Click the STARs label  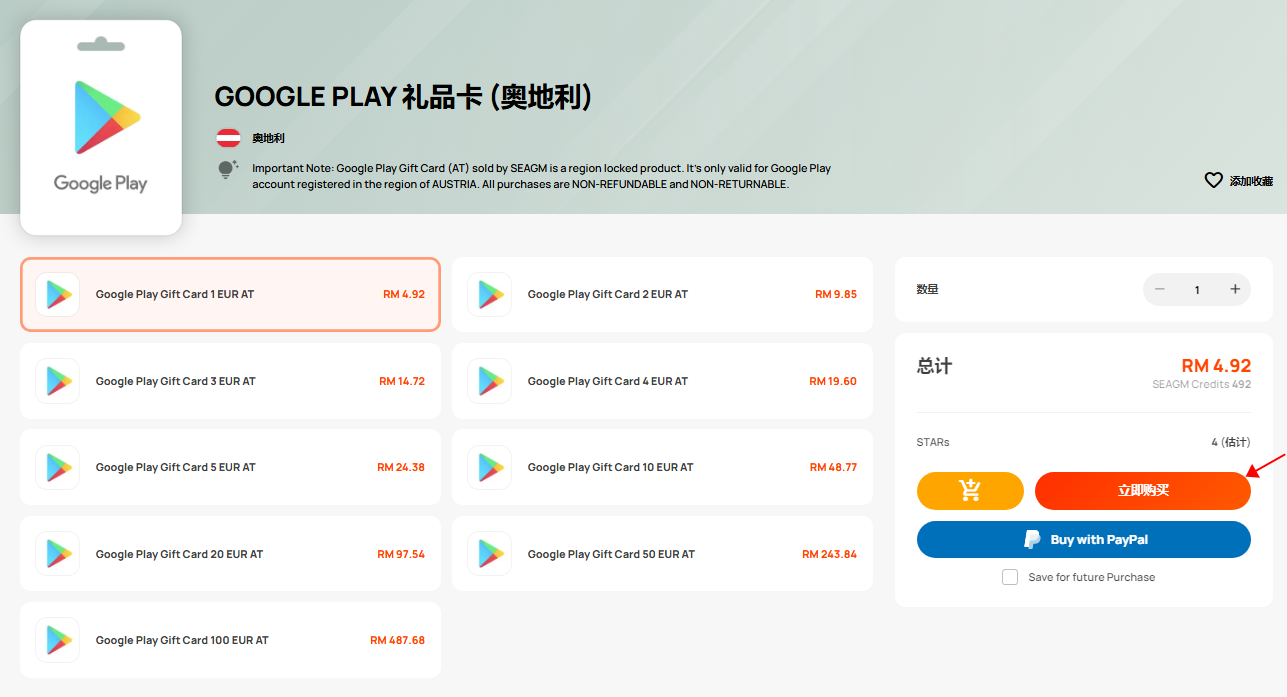(933, 442)
